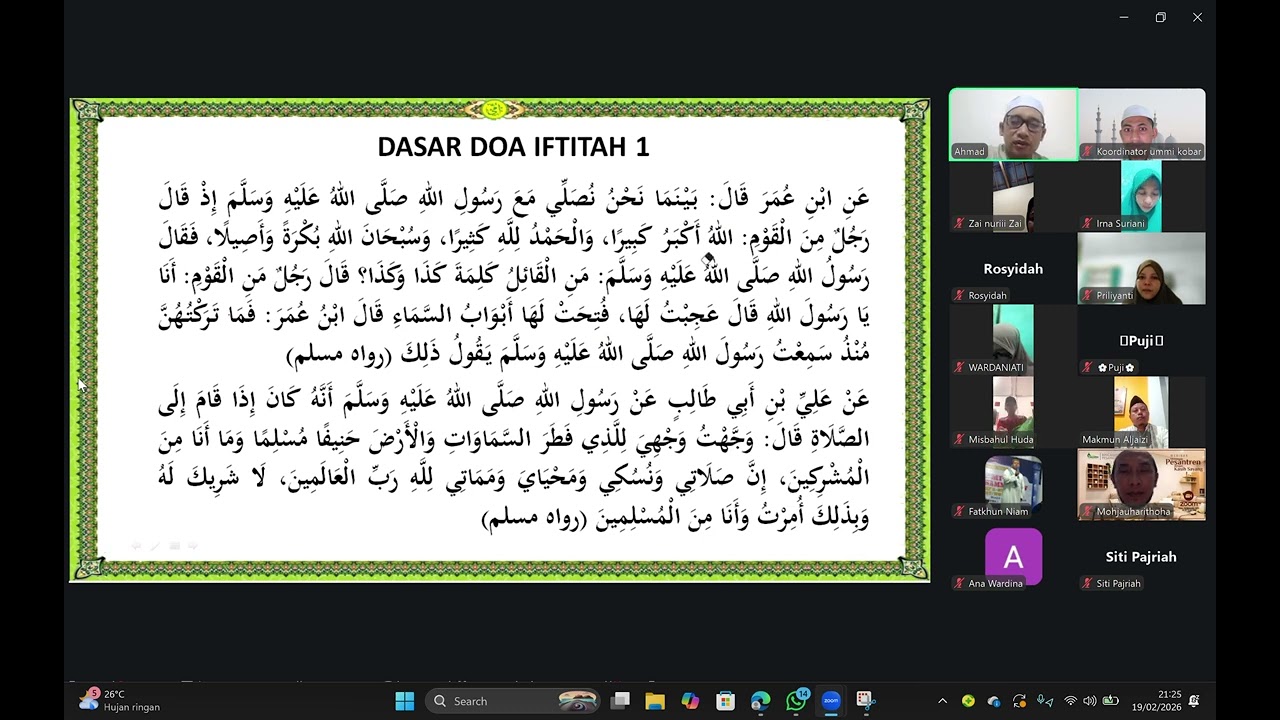This screenshot has height=720, width=1280.
Task: Select Koordinator ummi kobar's video tile
Action: coord(1141,124)
